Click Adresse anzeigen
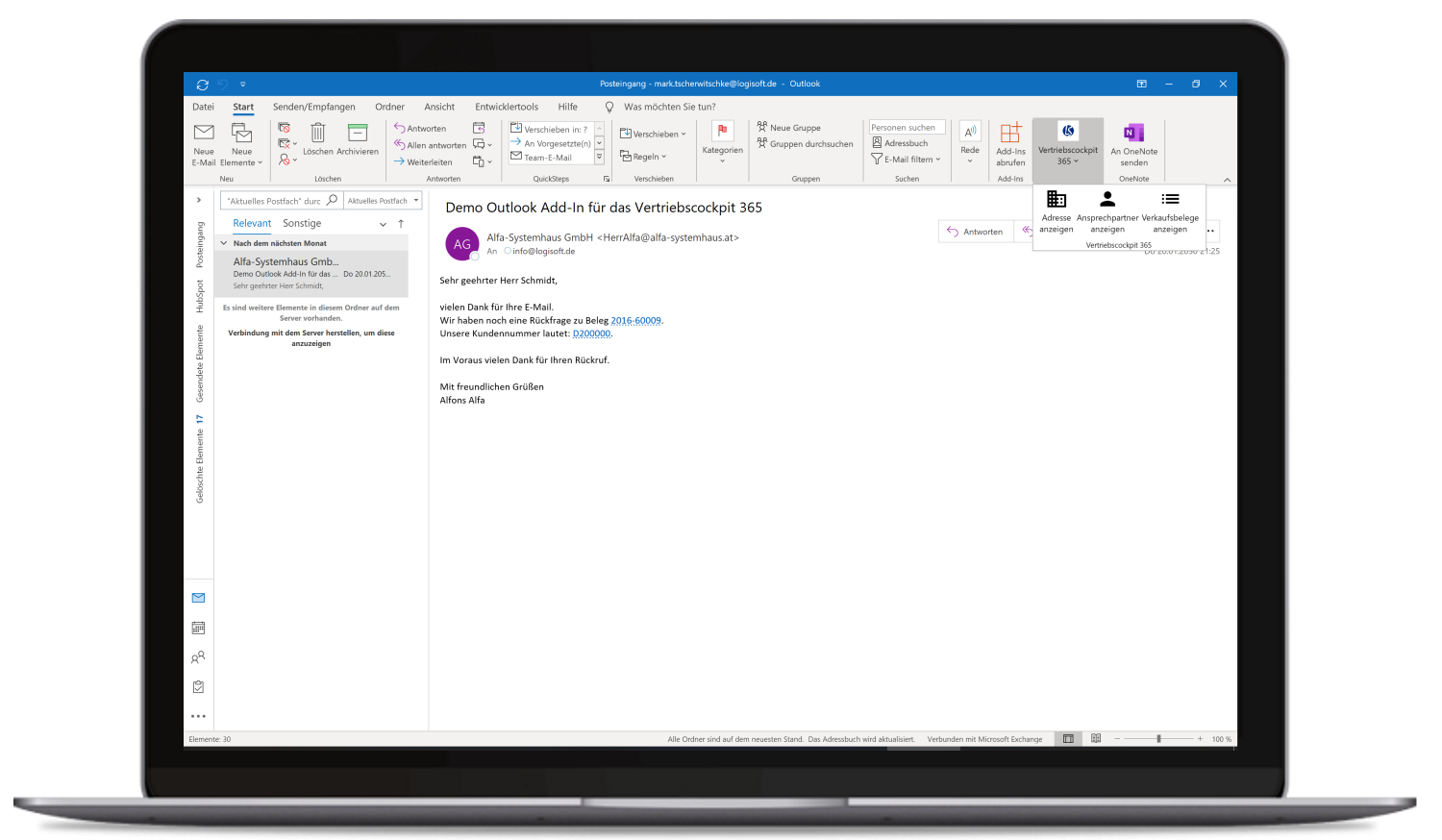Screen dimensions: 1442x840 tap(1057, 211)
